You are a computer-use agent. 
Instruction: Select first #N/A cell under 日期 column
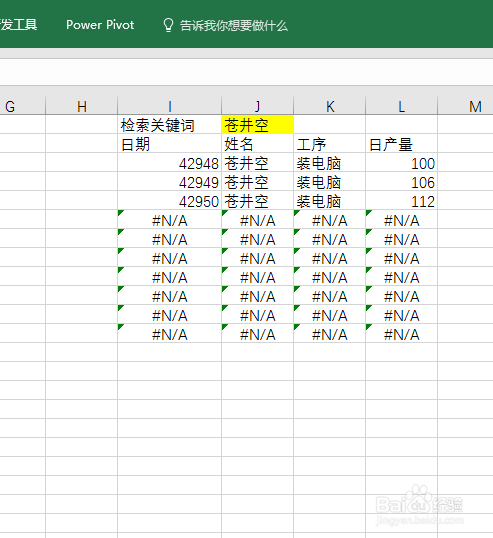coord(169,220)
